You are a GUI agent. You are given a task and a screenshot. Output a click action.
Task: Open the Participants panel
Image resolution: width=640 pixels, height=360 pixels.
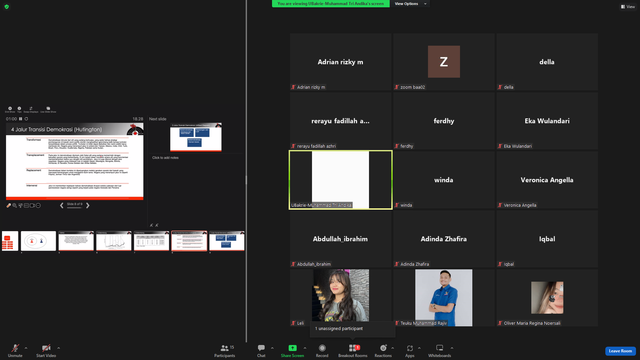click(225, 350)
